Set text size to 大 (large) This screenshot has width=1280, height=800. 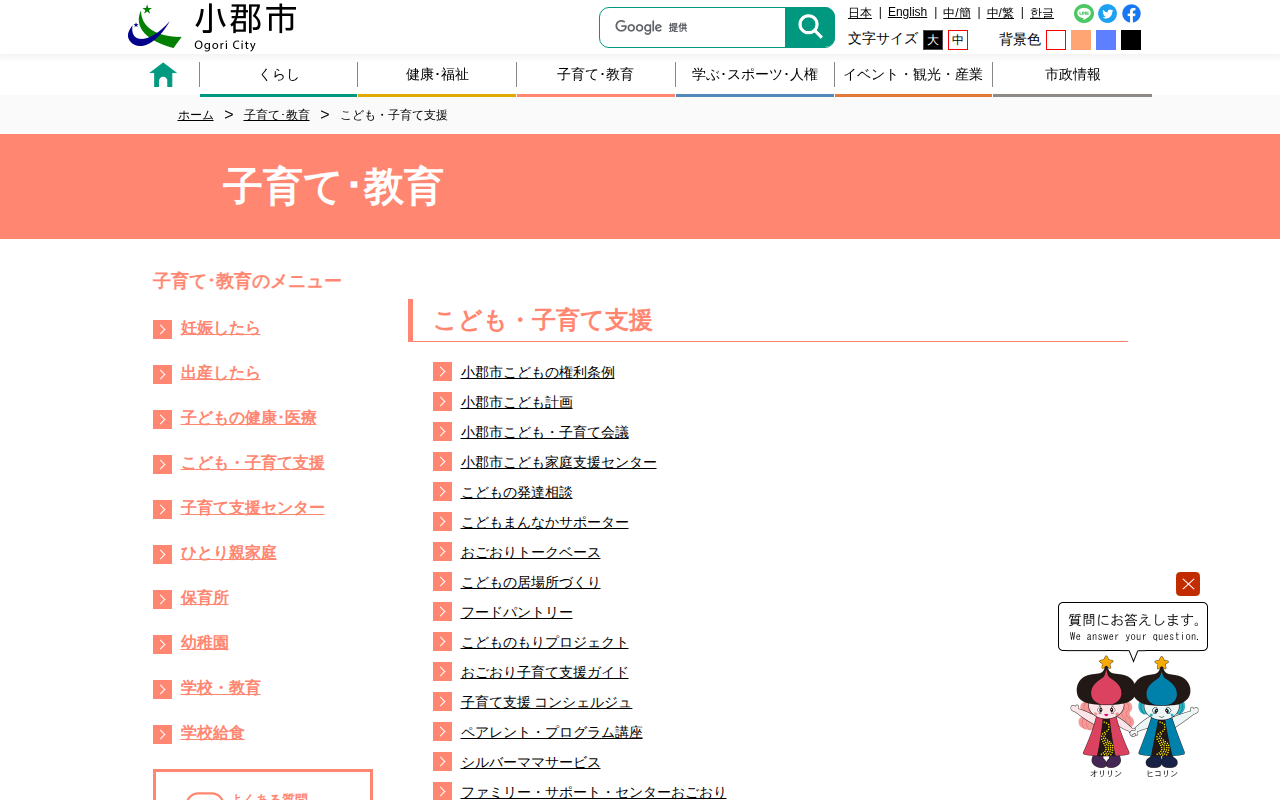tap(933, 40)
